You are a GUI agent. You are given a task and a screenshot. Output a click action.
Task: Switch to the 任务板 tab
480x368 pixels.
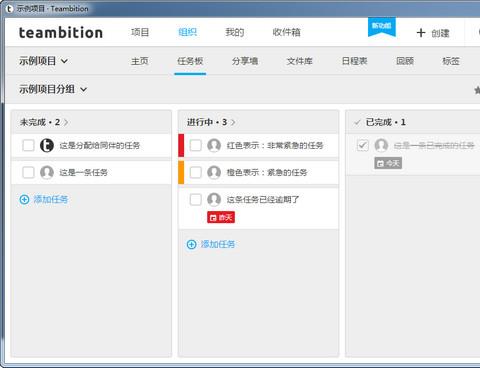point(190,61)
